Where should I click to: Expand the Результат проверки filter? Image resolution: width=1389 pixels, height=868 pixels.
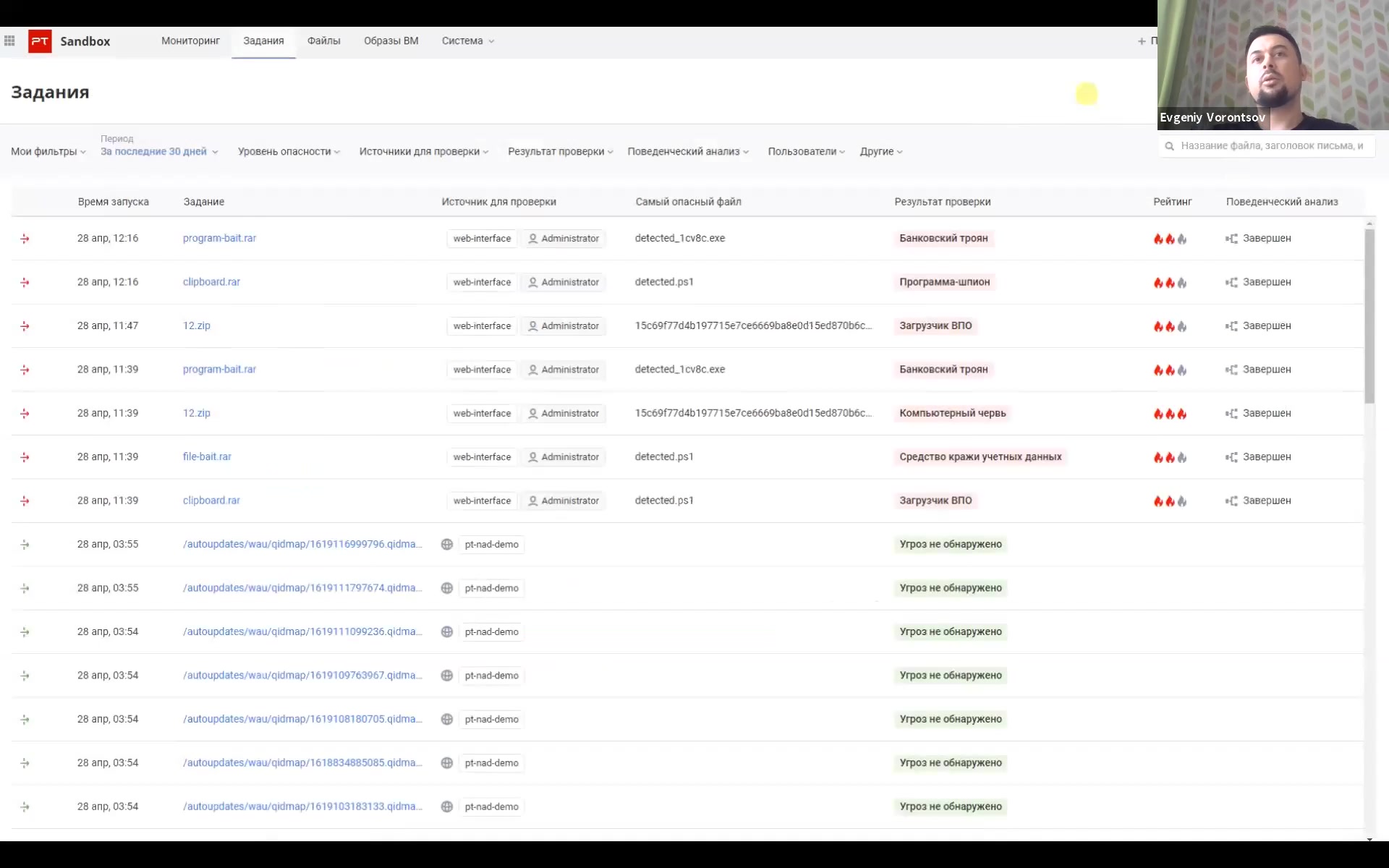click(x=560, y=152)
